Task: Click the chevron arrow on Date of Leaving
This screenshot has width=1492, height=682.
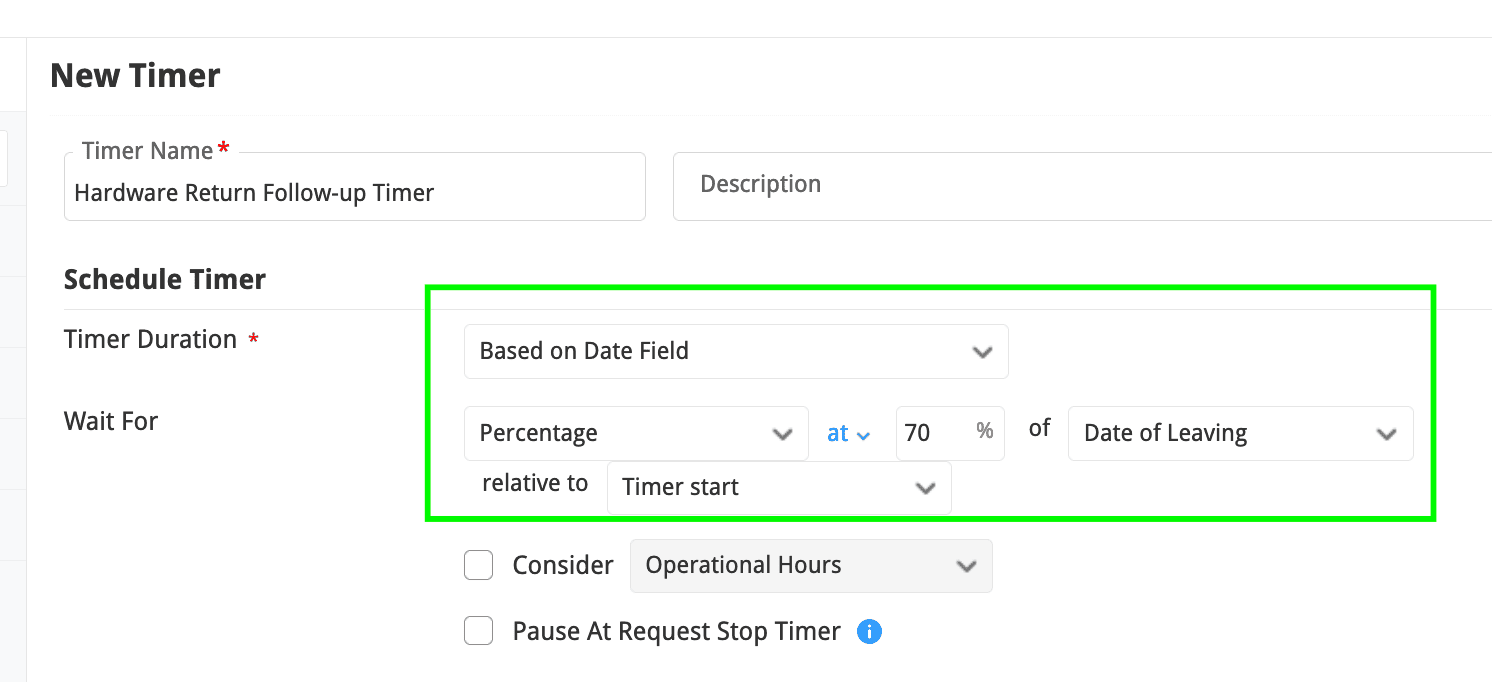Action: (x=1386, y=434)
